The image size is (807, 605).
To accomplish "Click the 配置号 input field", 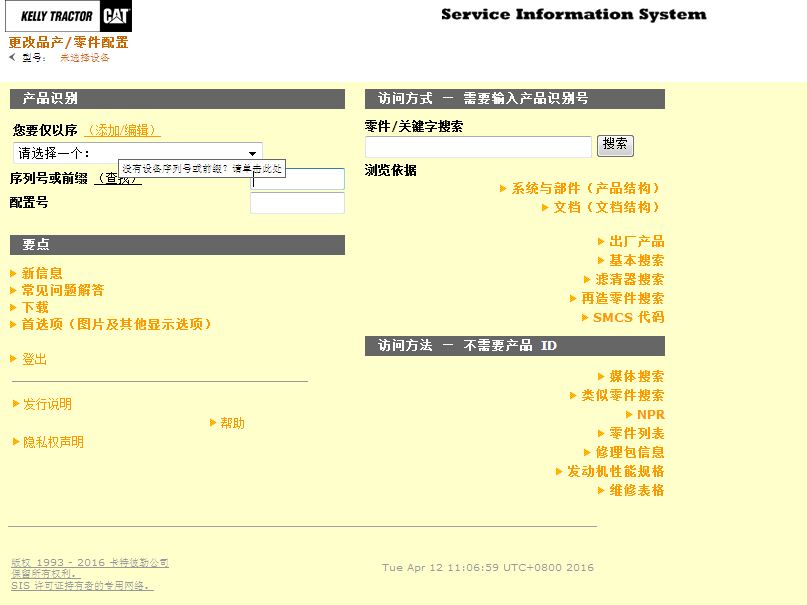I will point(297,203).
